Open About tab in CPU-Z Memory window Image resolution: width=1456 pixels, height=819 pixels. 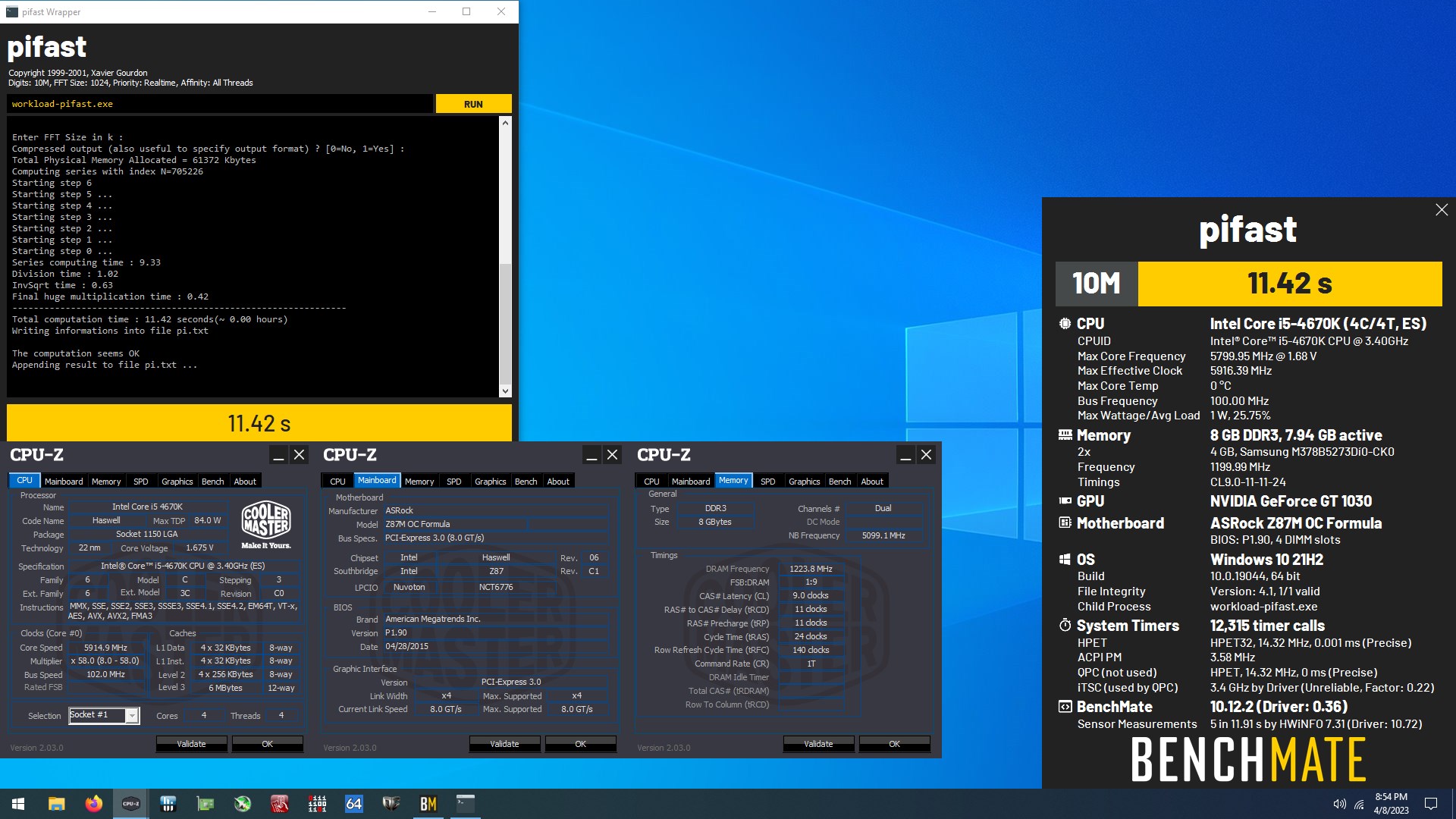coord(872,482)
